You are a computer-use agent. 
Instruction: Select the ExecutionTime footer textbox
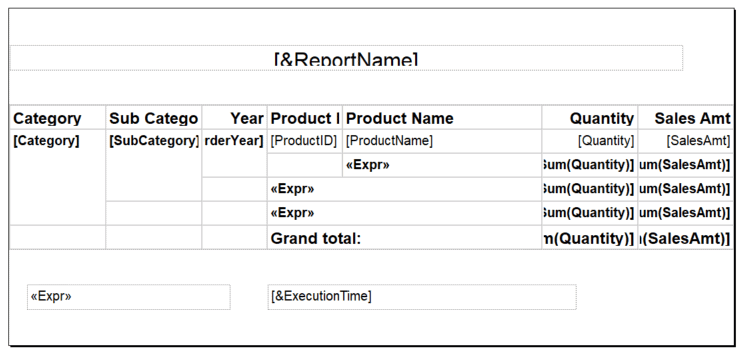[422, 297]
